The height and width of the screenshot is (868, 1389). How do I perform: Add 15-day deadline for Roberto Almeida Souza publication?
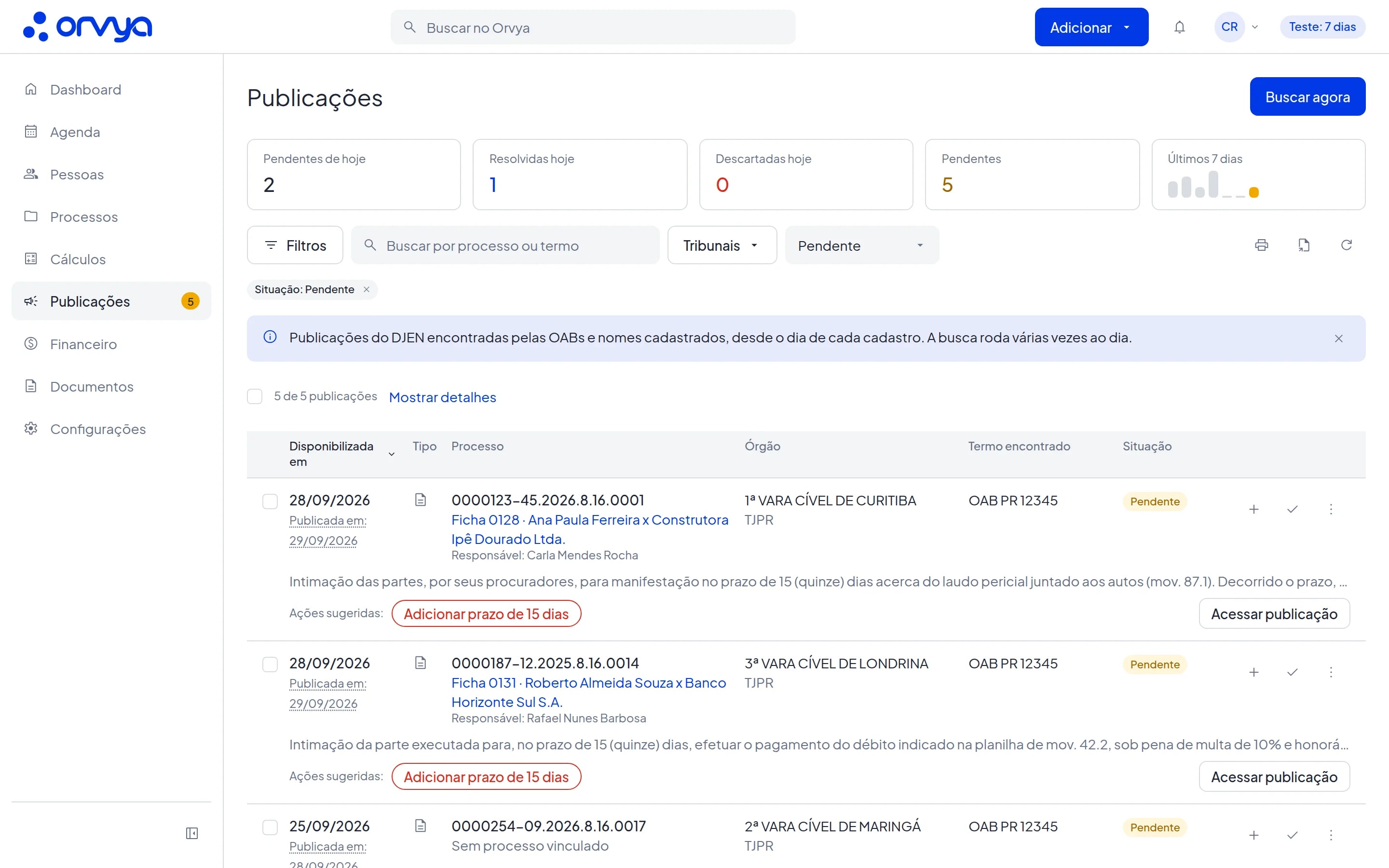[486, 777]
